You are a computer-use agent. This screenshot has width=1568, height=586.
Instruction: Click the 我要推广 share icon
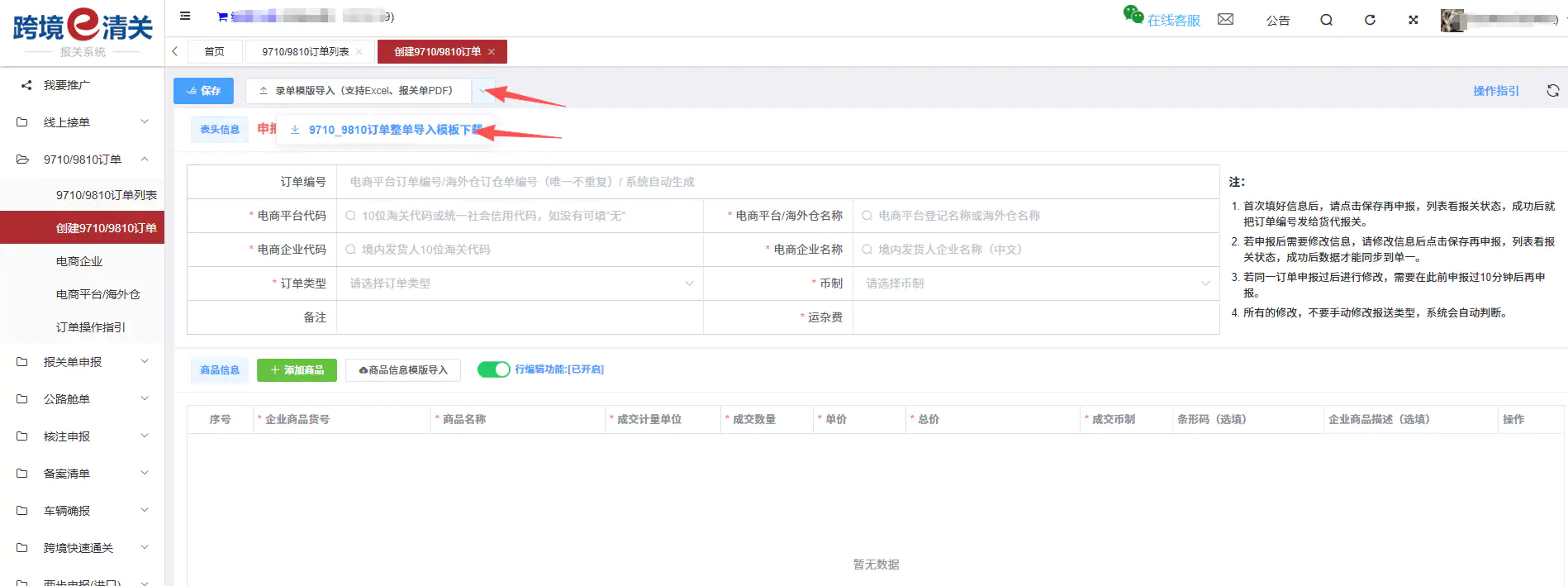(x=26, y=85)
